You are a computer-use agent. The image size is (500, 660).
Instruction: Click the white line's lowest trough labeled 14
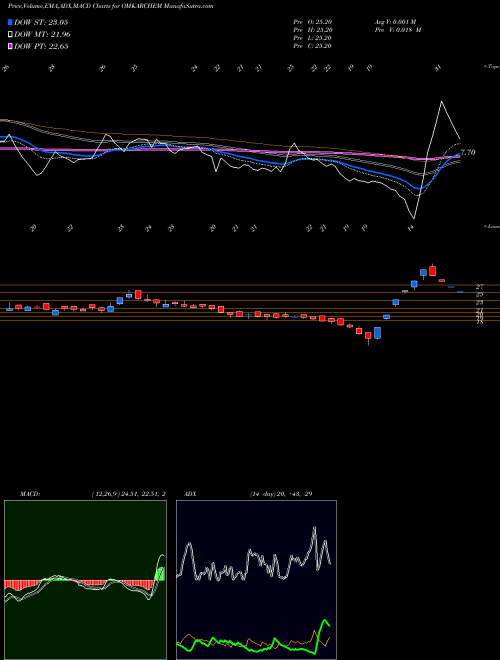tap(414, 218)
